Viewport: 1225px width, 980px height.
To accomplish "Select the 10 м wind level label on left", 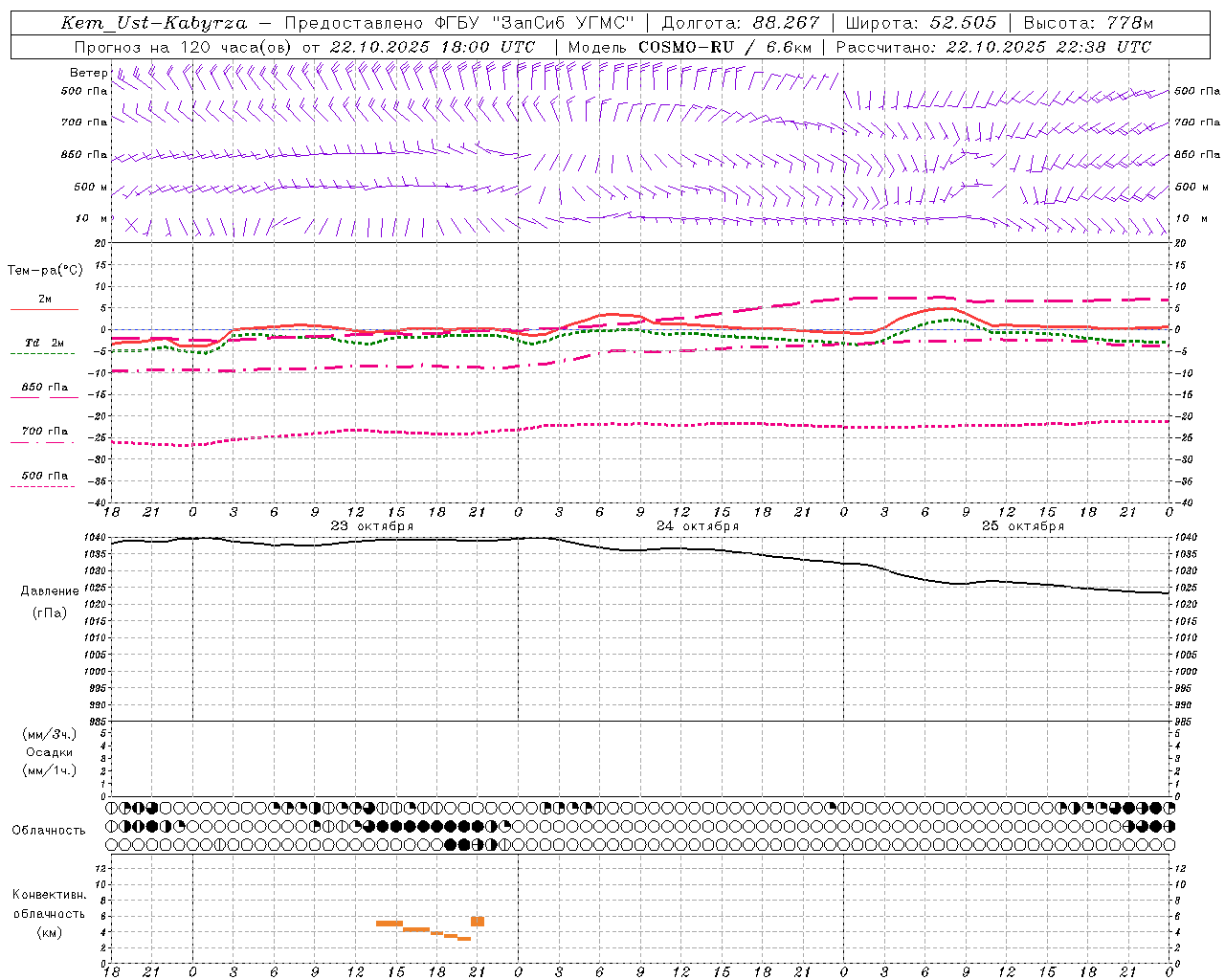I will pos(92,218).
